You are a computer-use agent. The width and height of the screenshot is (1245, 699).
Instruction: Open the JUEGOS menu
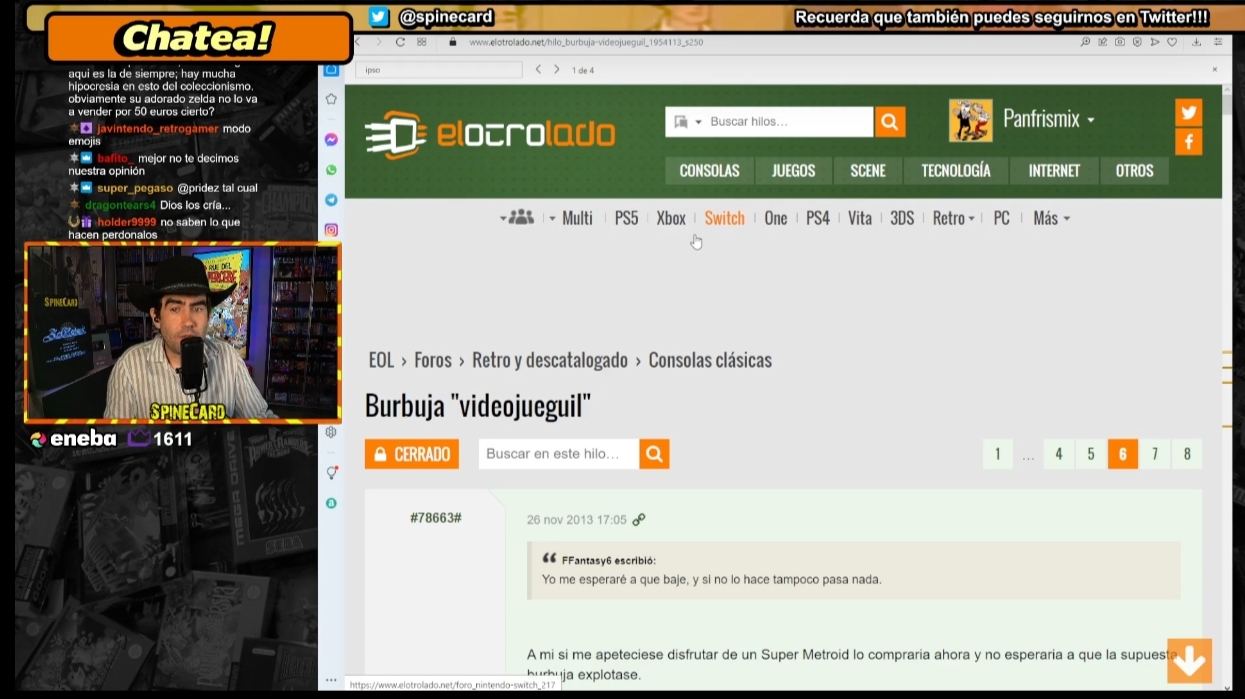coord(793,171)
